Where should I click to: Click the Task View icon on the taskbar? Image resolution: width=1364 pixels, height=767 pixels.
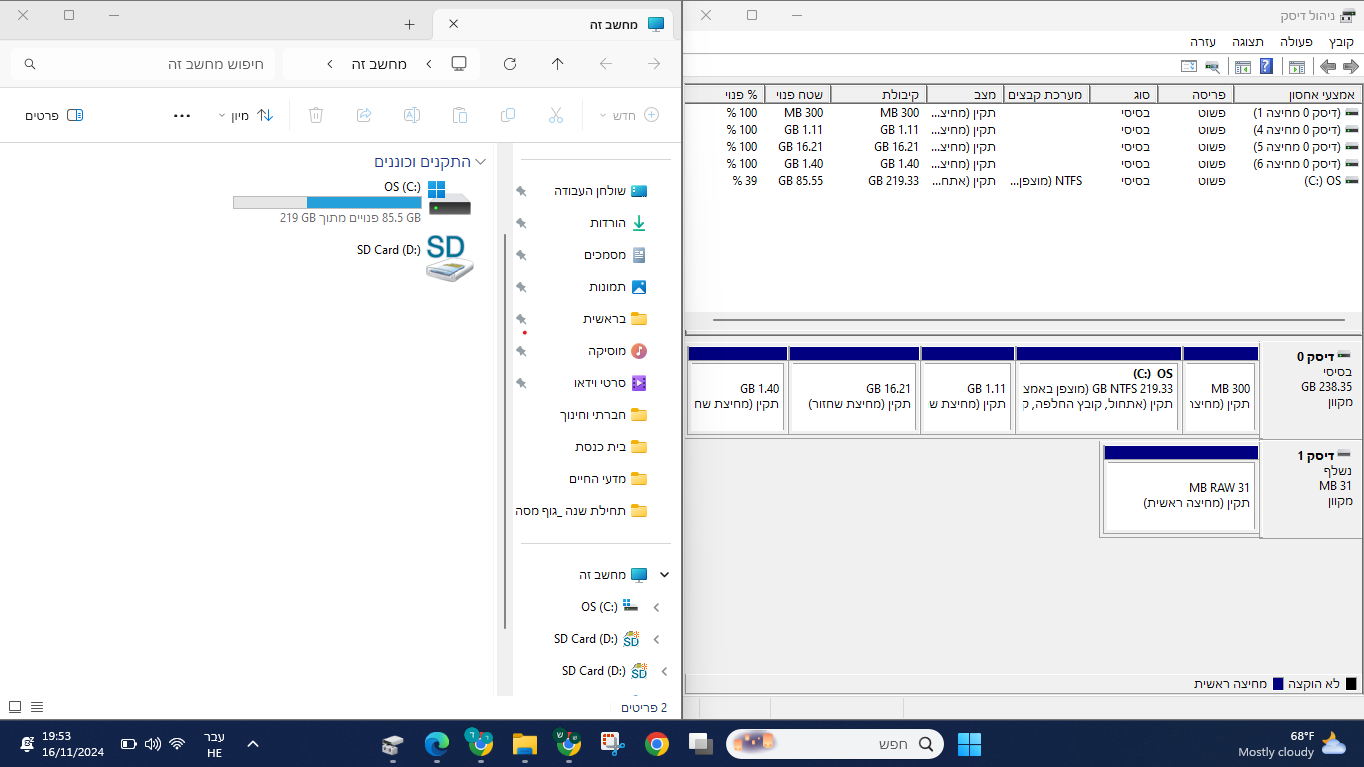point(701,744)
